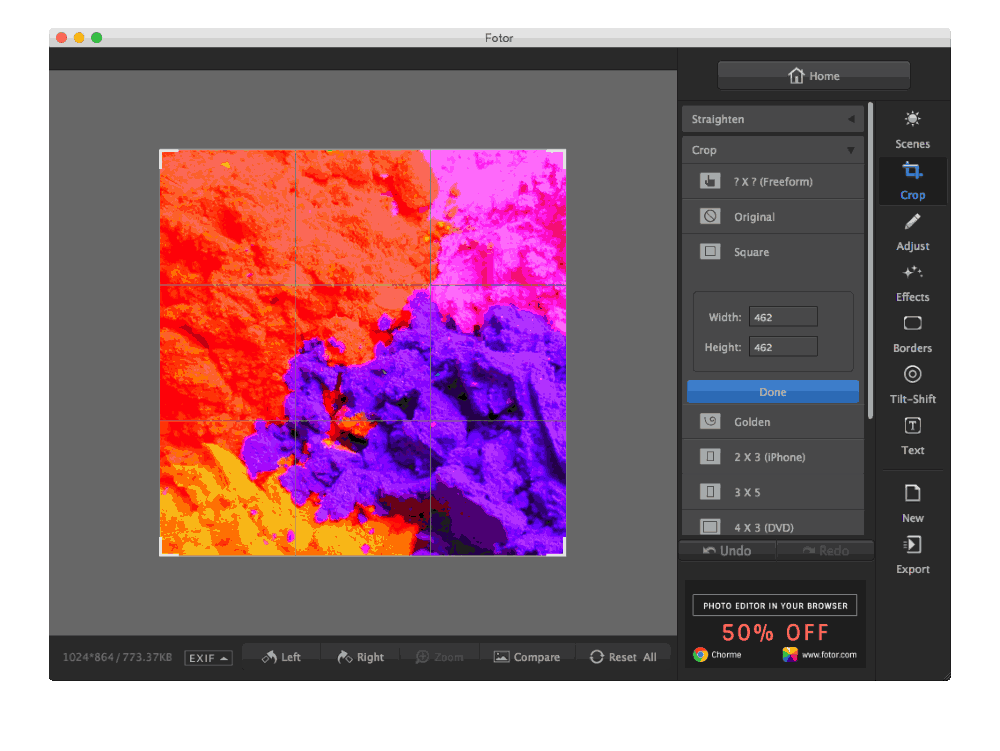Click the 50% OFF promotion text
1000x751 pixels.
pyautogui.click(x=775, y=632)
